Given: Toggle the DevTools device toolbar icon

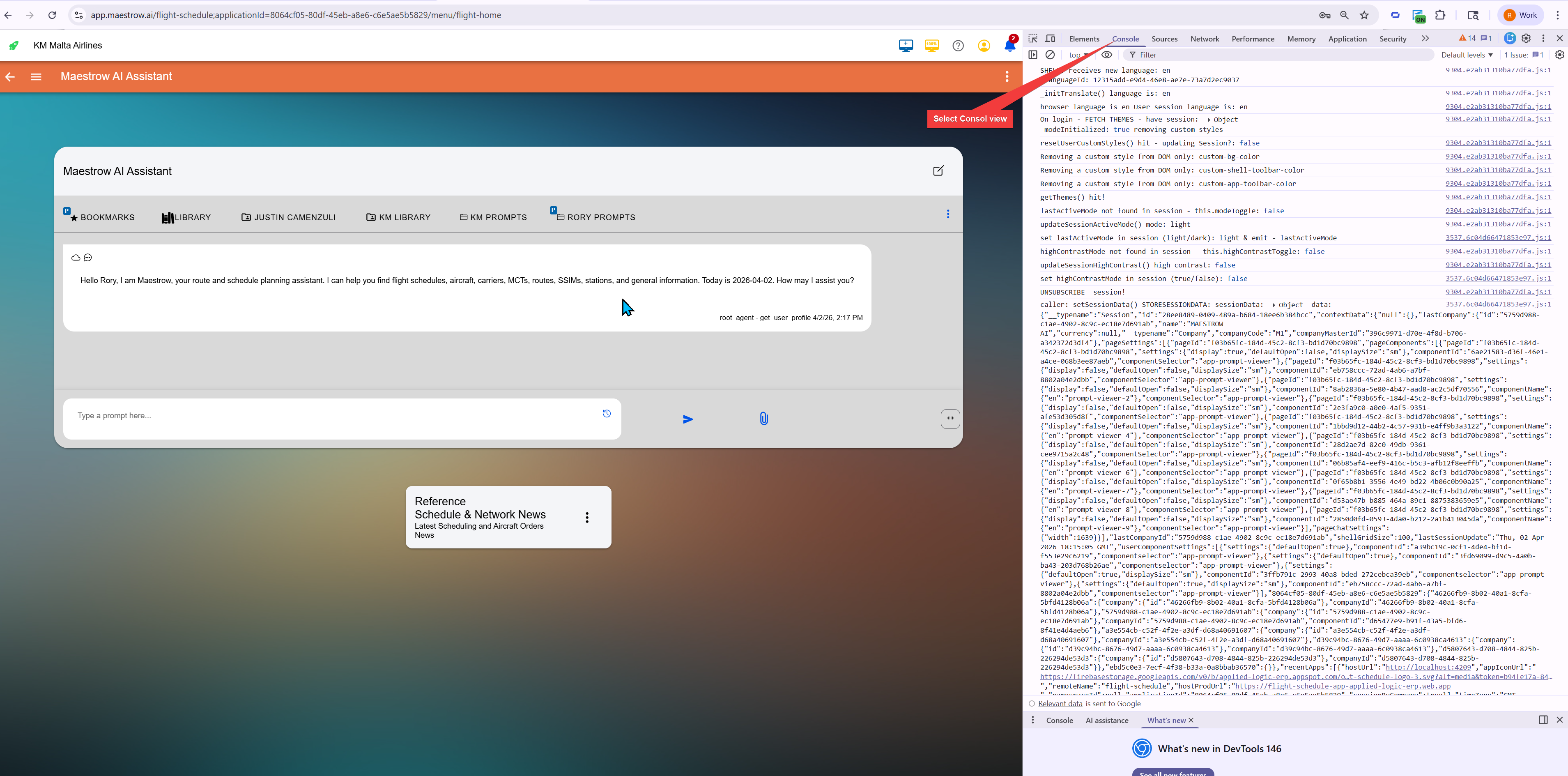Looking at the screenshot, I should [1050, 38].
